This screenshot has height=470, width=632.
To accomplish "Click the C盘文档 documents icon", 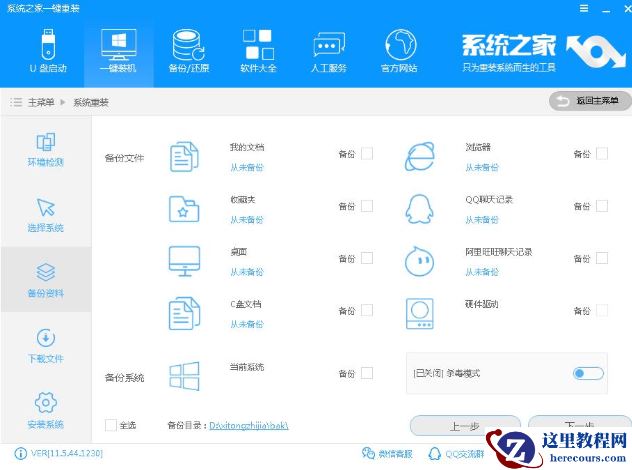I will [x=184, y=313].
